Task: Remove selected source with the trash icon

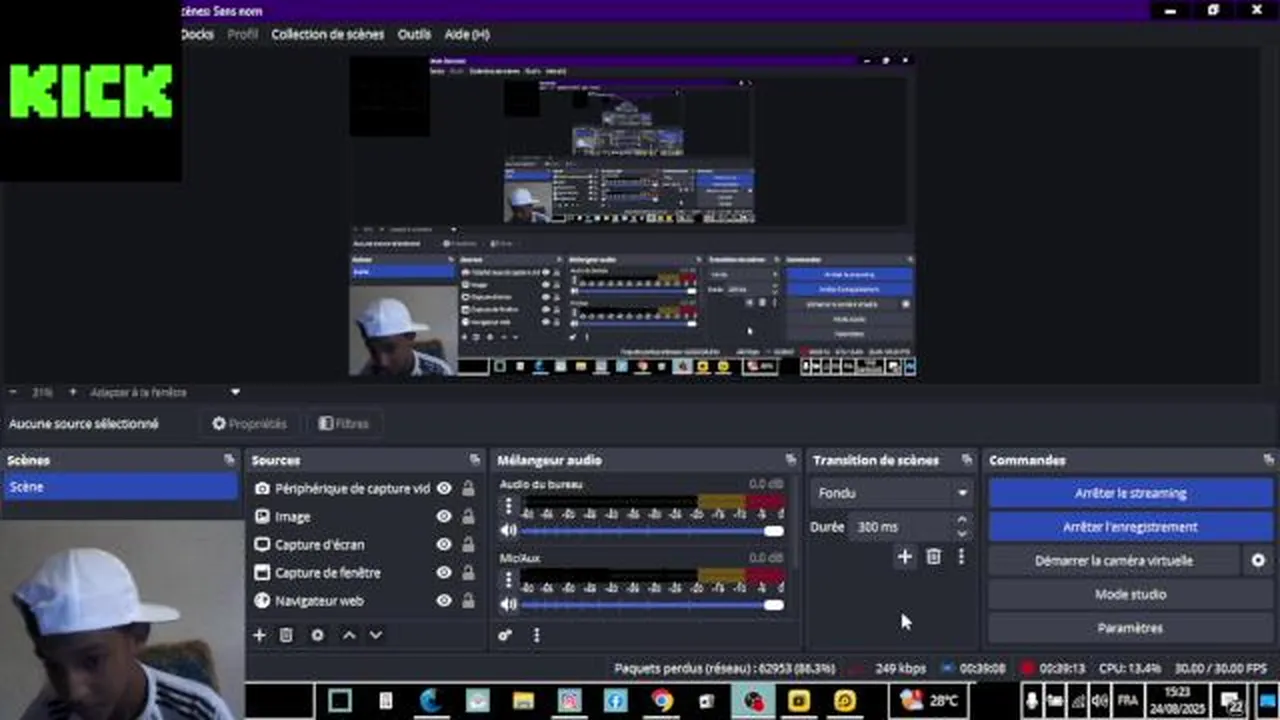Action: (x=286, y=635)
